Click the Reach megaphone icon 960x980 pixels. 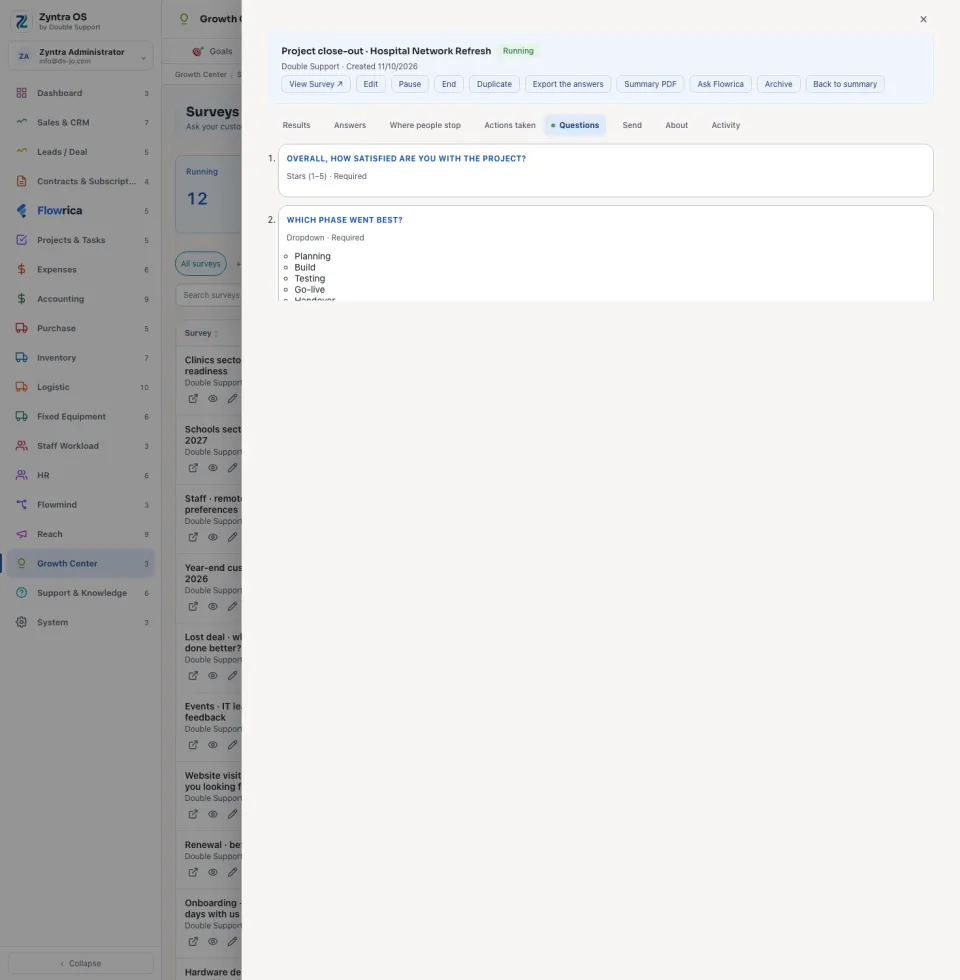[21, 534]
